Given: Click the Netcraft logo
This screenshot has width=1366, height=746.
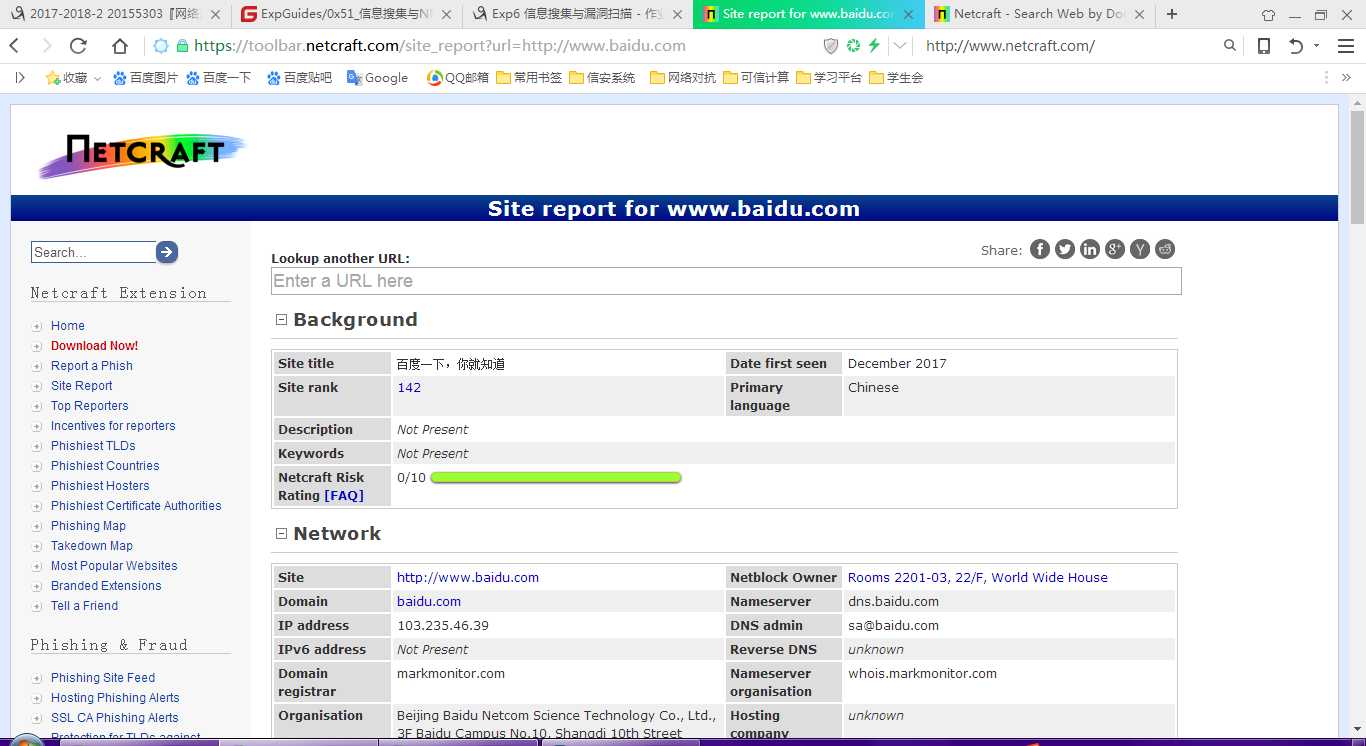Looking at the screenshot, I should (141, 154).
